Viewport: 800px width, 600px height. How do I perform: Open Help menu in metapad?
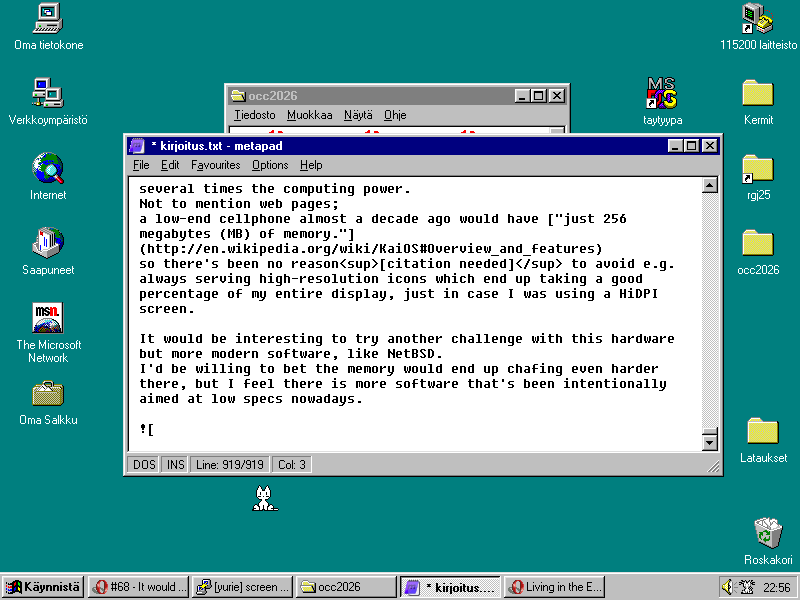[x=311, y=165]
